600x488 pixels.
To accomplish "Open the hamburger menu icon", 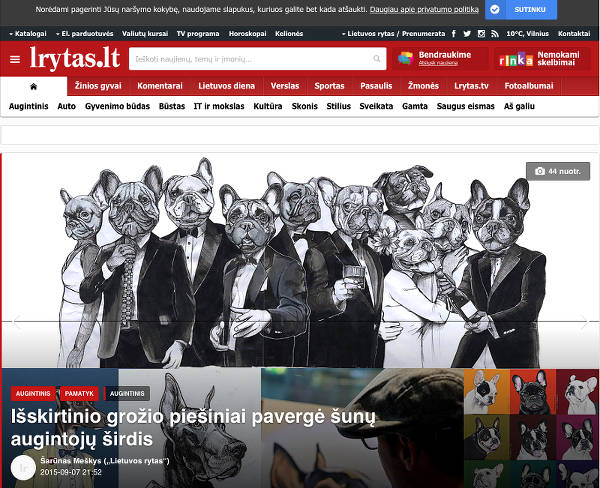I will (x=15, y=59).
